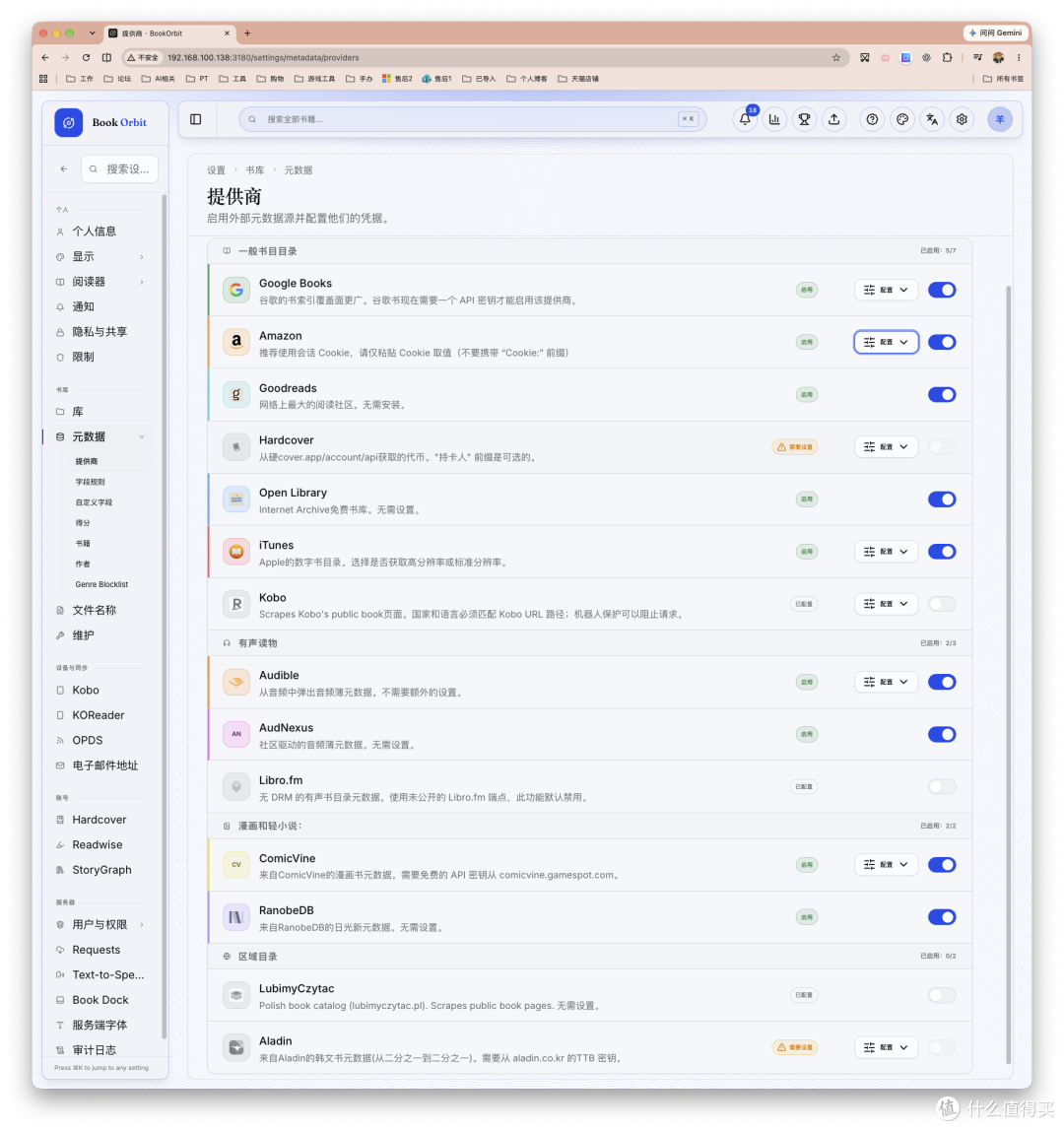Open the statistics bar chart icon
1064x1131 pixels.
pyautogui.click(x=774, y=120)
